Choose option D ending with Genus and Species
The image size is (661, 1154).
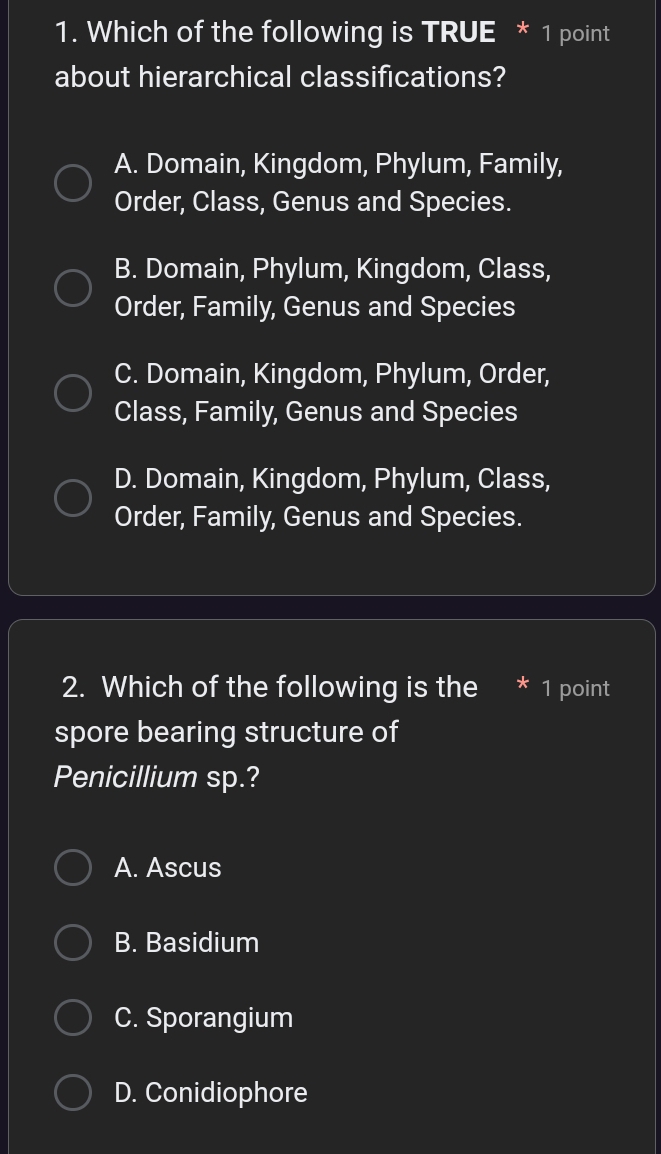(73, 498)
